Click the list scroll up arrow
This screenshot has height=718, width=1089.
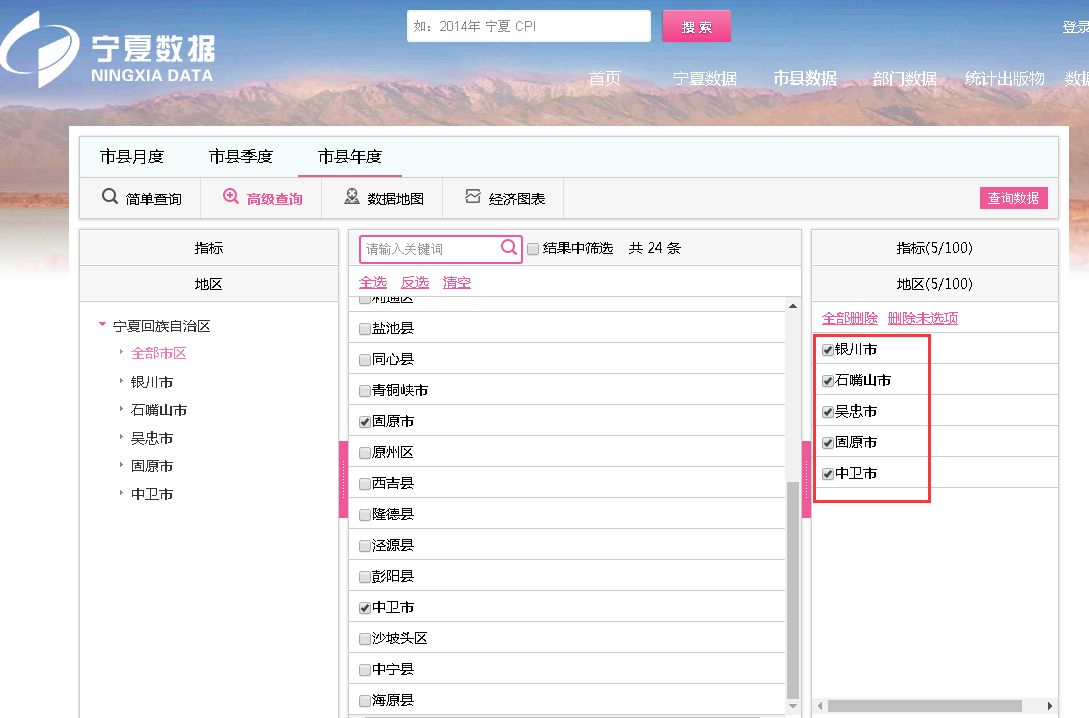pyautogui.click(x=792, y=306)
